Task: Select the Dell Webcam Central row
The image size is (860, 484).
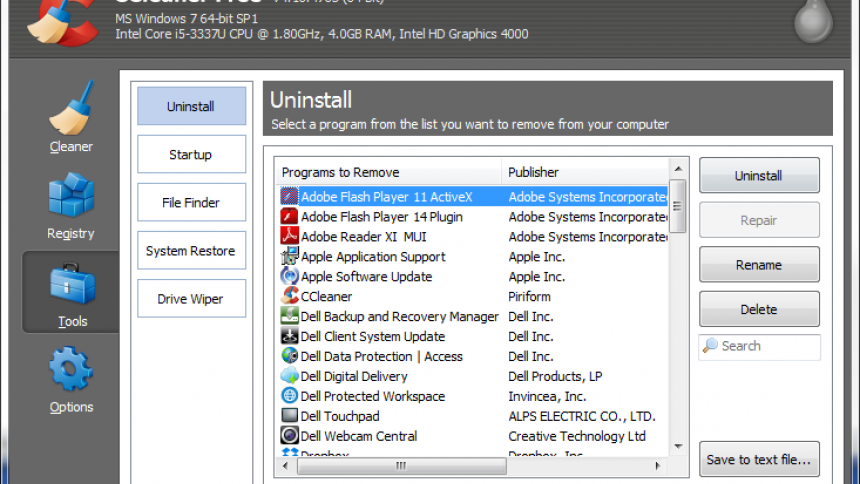Action: pos(472,436)
